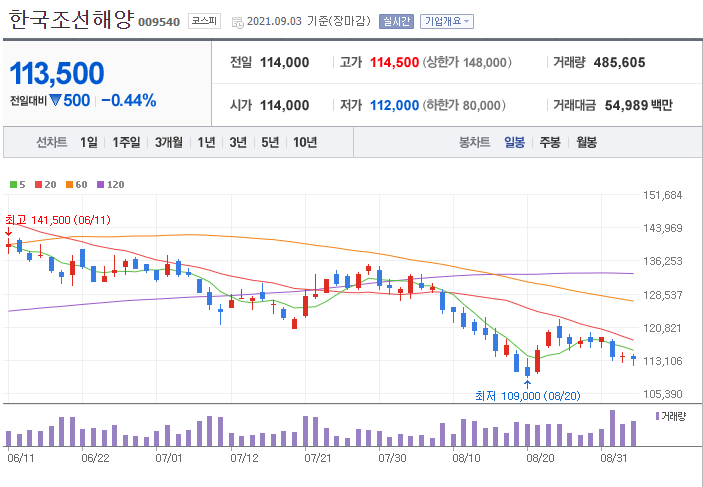This screenshot has width=703, height=487.
Task: Click y-axis label 105,390
Action: 663,394
